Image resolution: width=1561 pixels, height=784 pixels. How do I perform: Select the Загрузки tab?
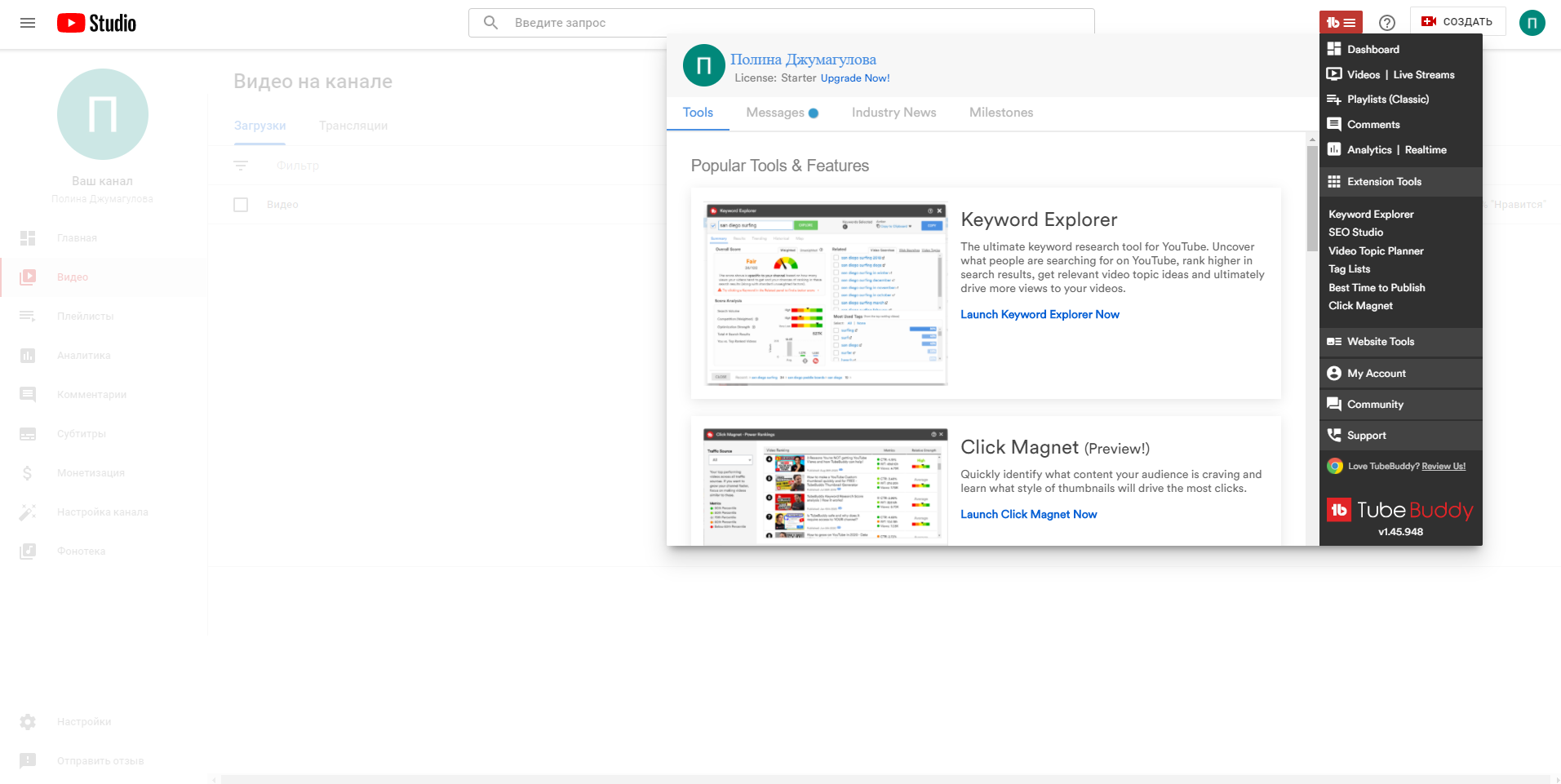click(260, 126)
